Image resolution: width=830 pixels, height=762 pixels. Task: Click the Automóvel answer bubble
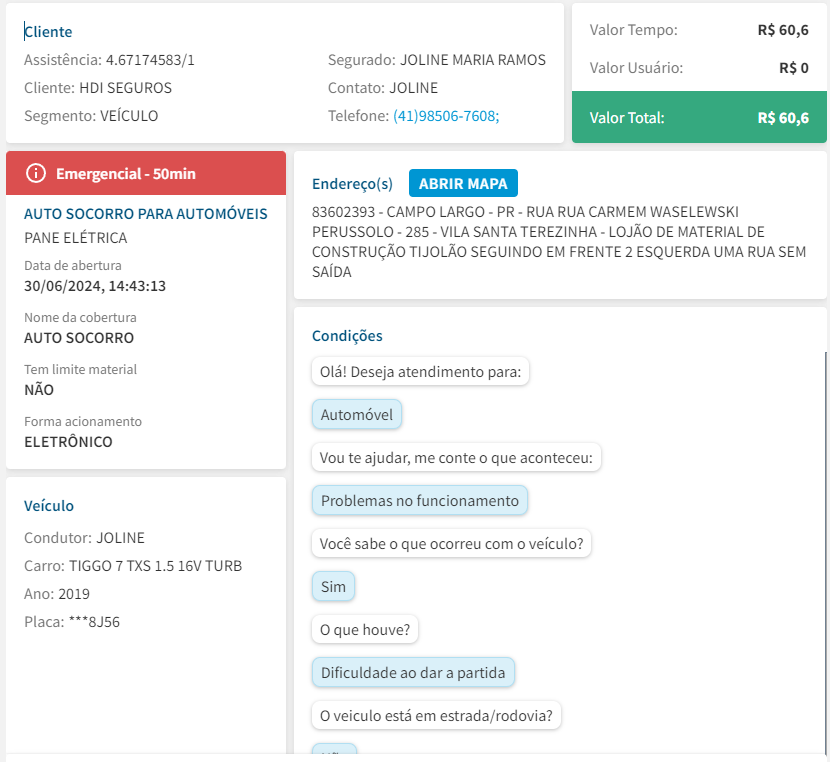click(x=357, y=415)
